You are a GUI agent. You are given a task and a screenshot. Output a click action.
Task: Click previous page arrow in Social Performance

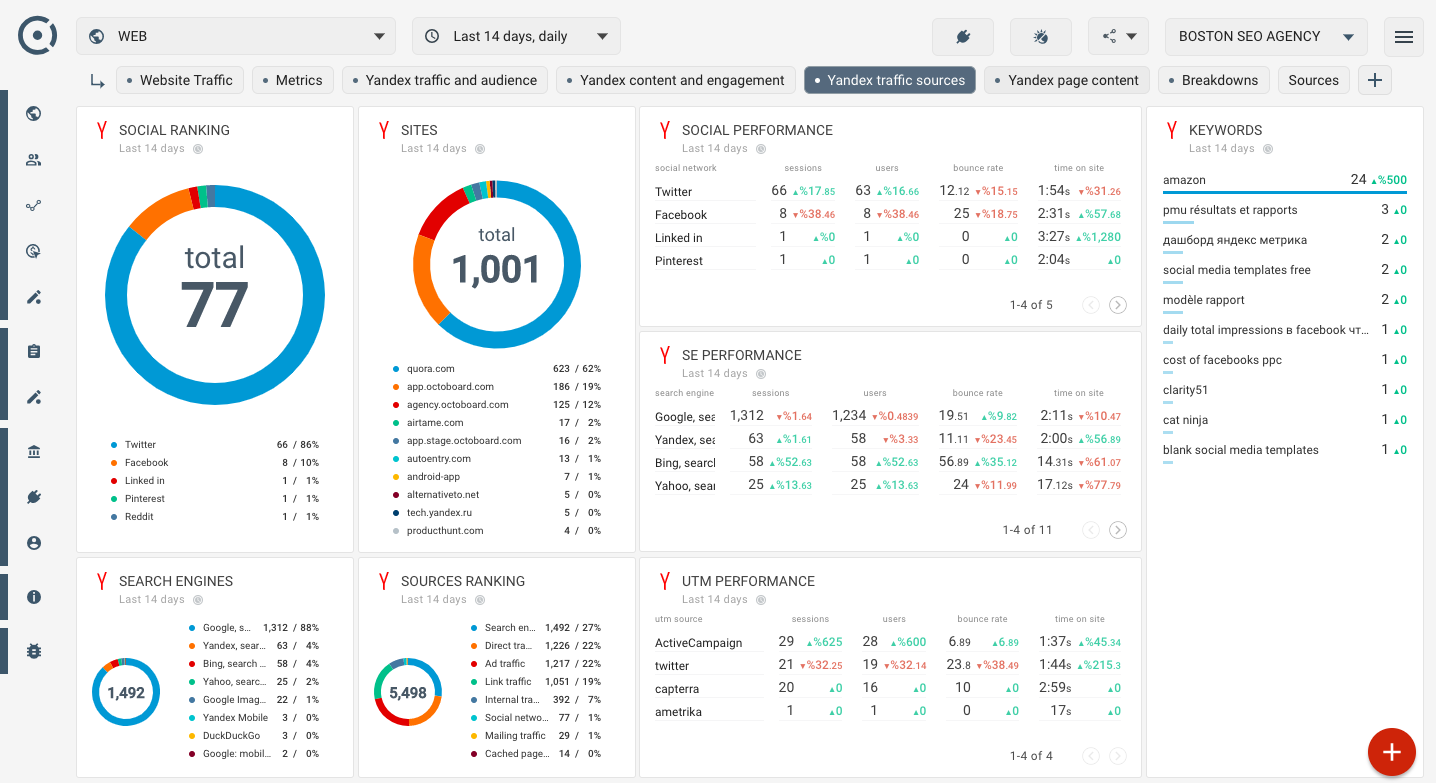pos(1091,305)
